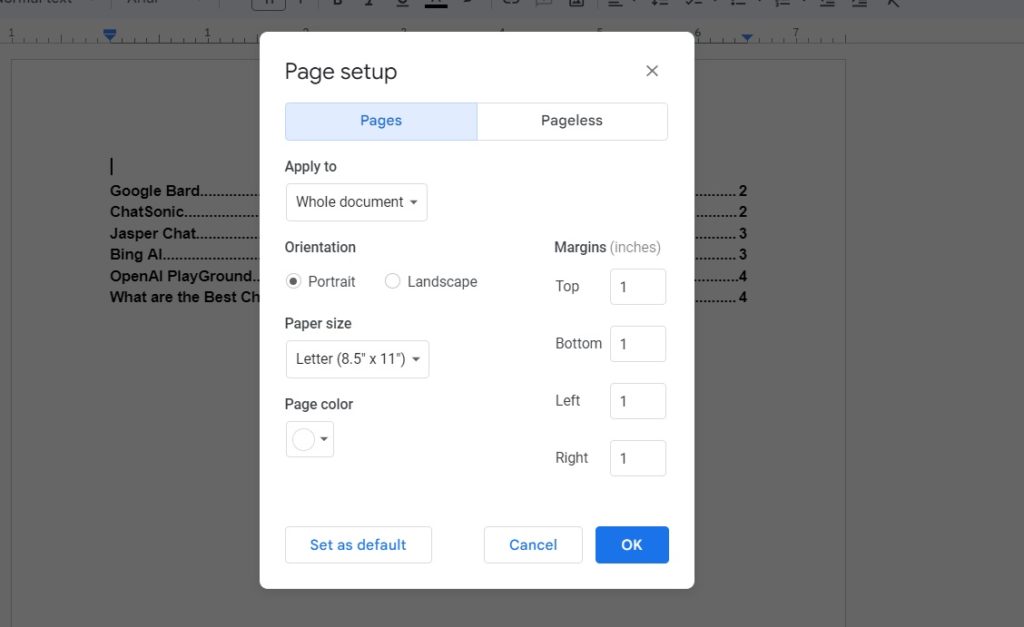The height and width of the screenshot is (627, 1024).
Task: Open the Whole document dropdown under Apply to
Action: 357,202
